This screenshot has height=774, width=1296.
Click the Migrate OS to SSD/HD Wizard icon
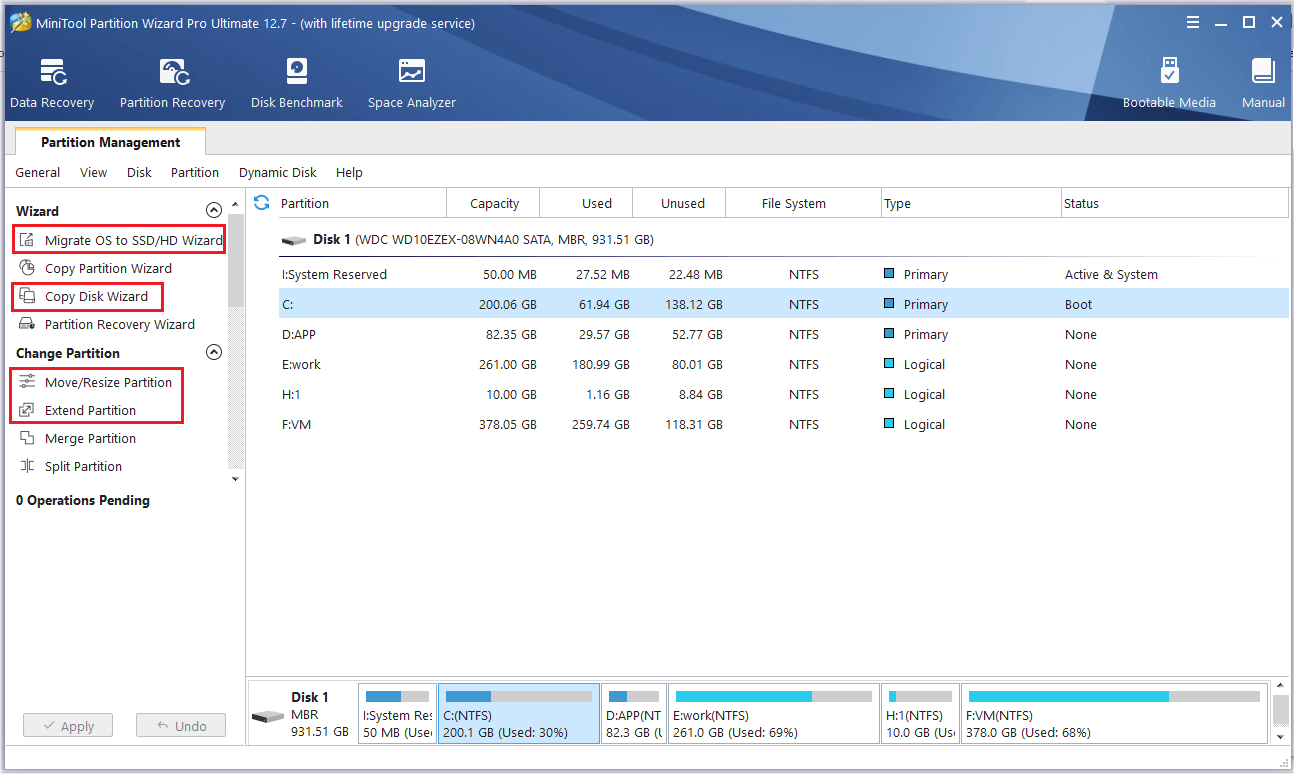tap(27, 240)
